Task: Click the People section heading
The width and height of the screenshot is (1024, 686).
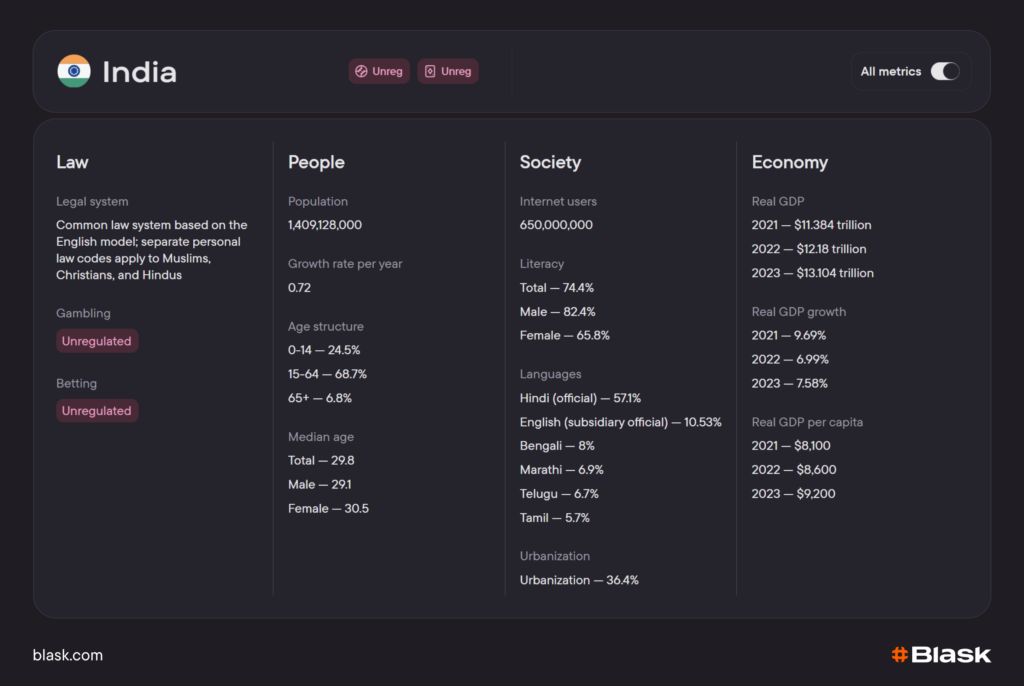Action: [x=316, y=162]
